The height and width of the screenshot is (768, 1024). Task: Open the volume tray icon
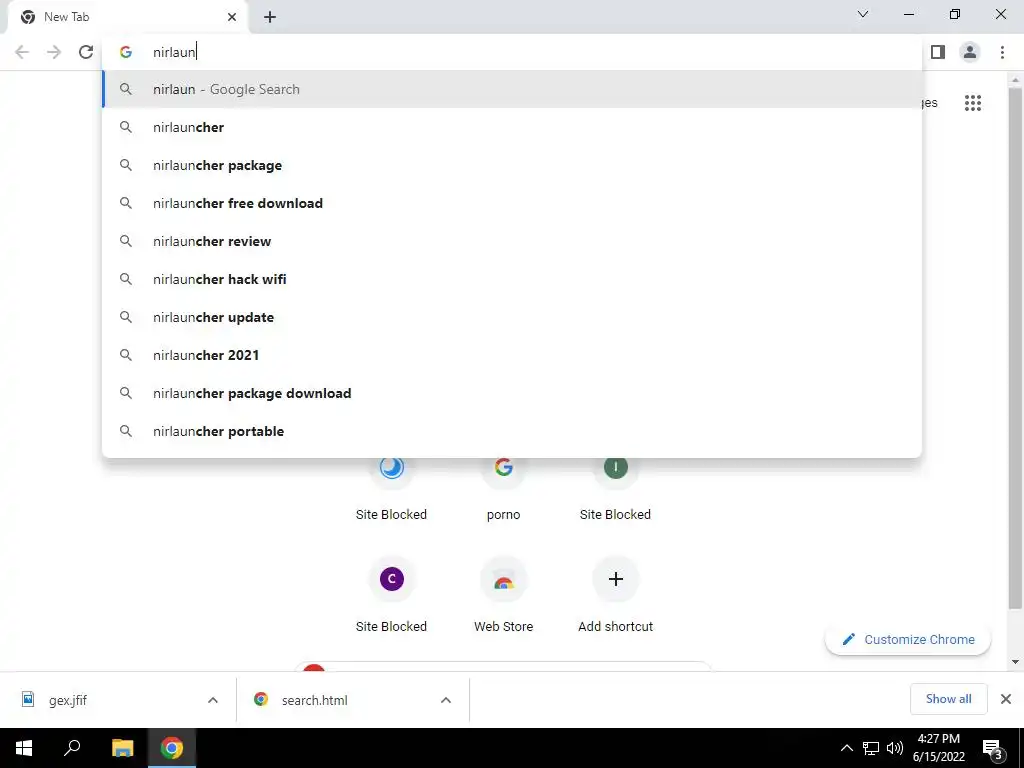895,748
